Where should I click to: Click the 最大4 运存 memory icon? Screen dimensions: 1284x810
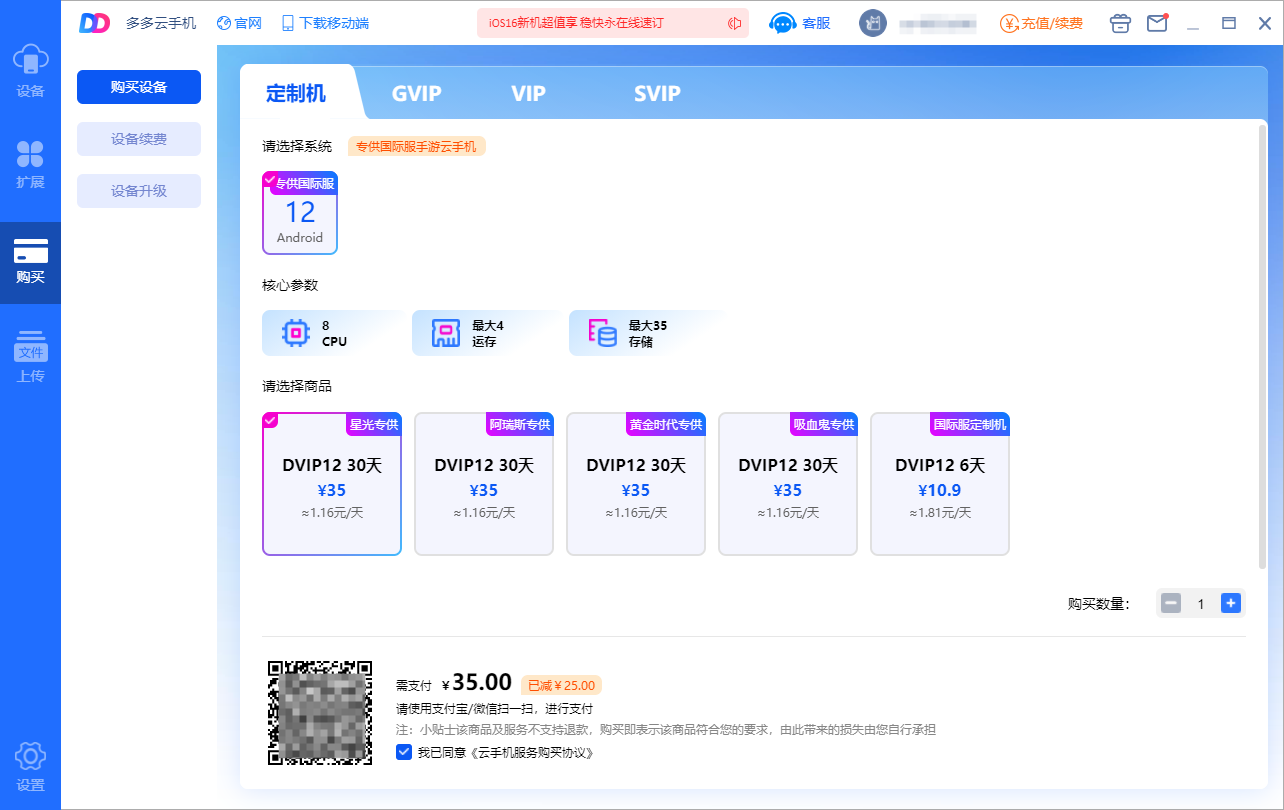tap(446, 333)
